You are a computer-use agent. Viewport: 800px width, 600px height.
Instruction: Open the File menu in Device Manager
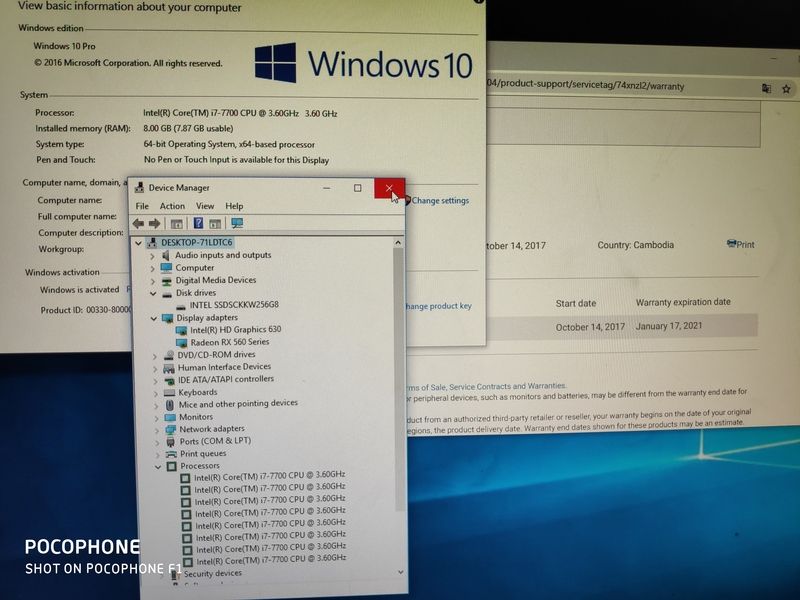click(x=142, y=206)
